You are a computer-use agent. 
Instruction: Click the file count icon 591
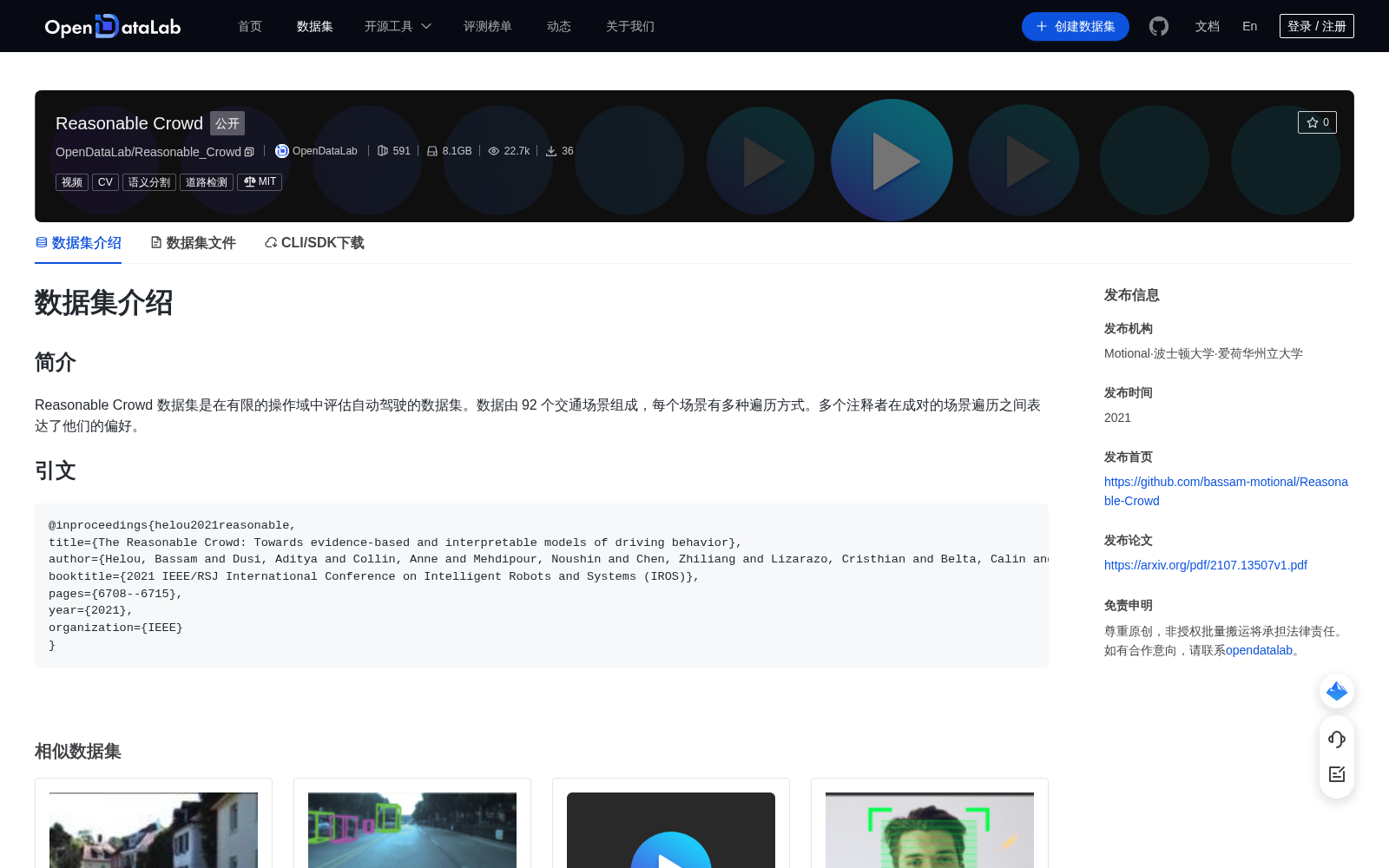[383, 151]
